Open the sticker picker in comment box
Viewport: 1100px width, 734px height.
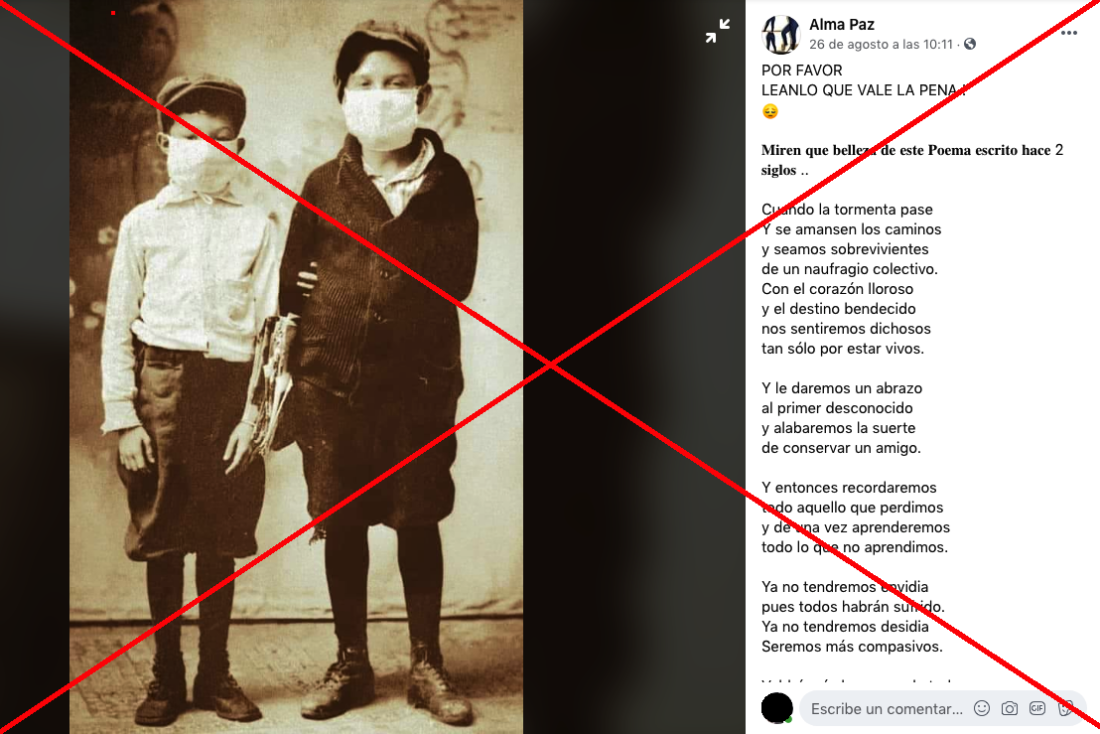(1065, 709)
